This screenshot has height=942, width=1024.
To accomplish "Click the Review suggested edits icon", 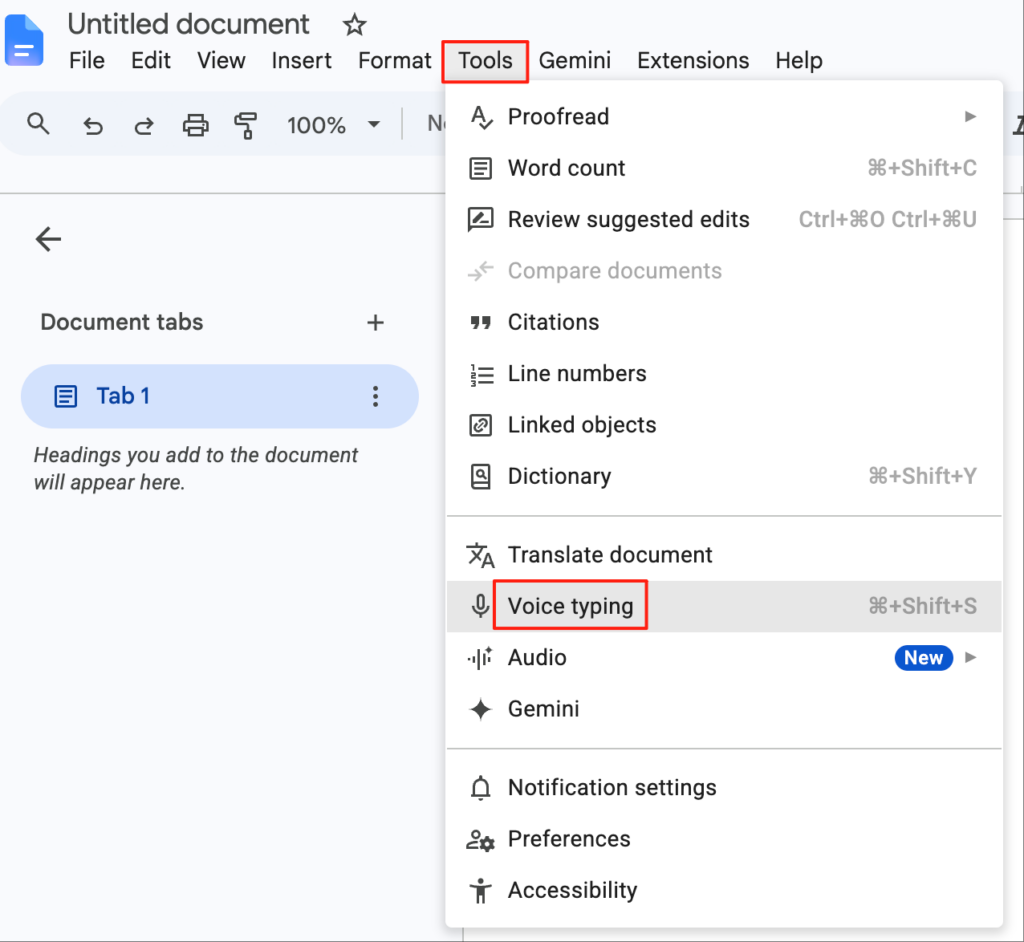I will [x=481, y=219].
